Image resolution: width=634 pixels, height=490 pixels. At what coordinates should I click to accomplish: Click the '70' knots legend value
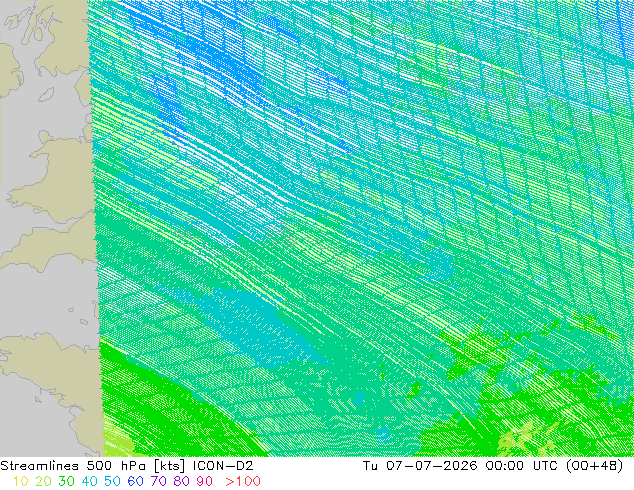158,481
